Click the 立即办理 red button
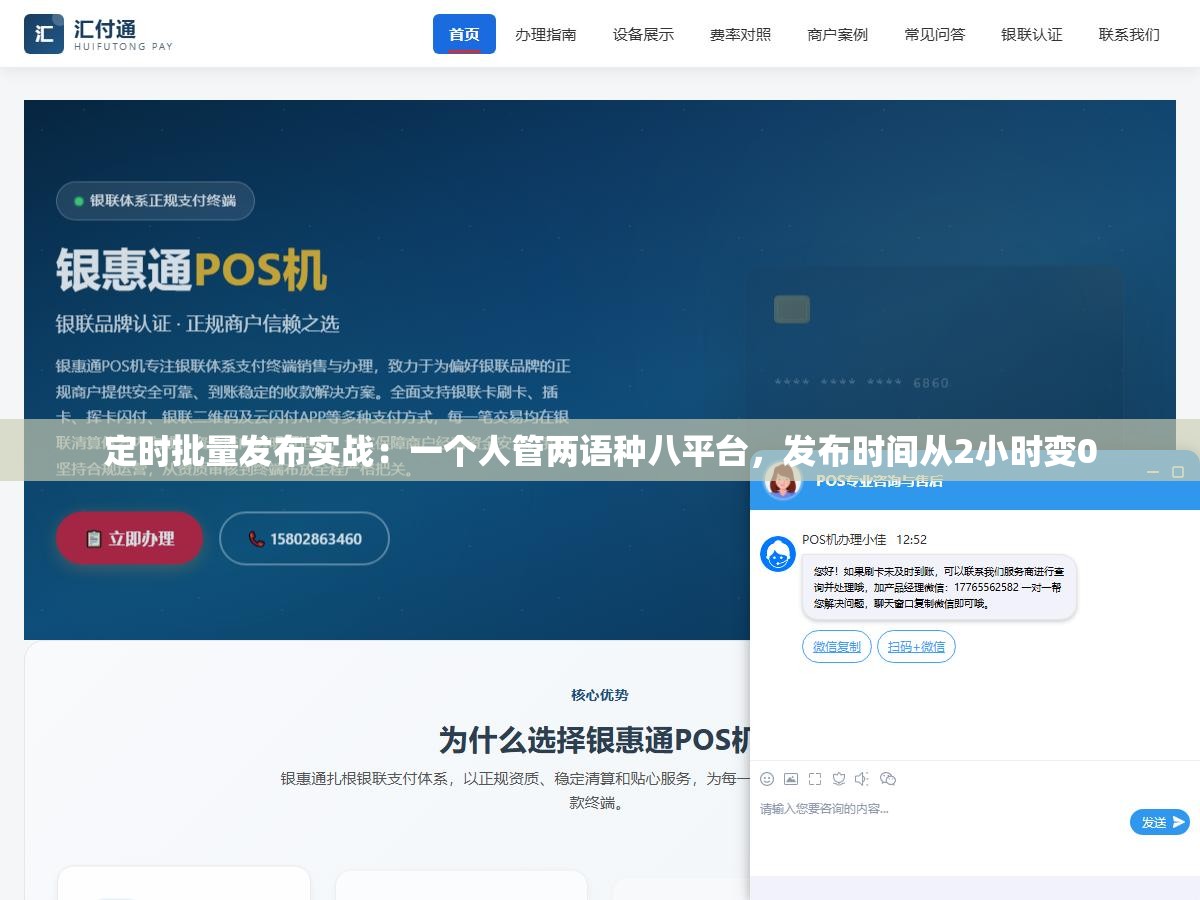Image resolution: width=1200 pixels, height=900 pixels. click(130, 538)
